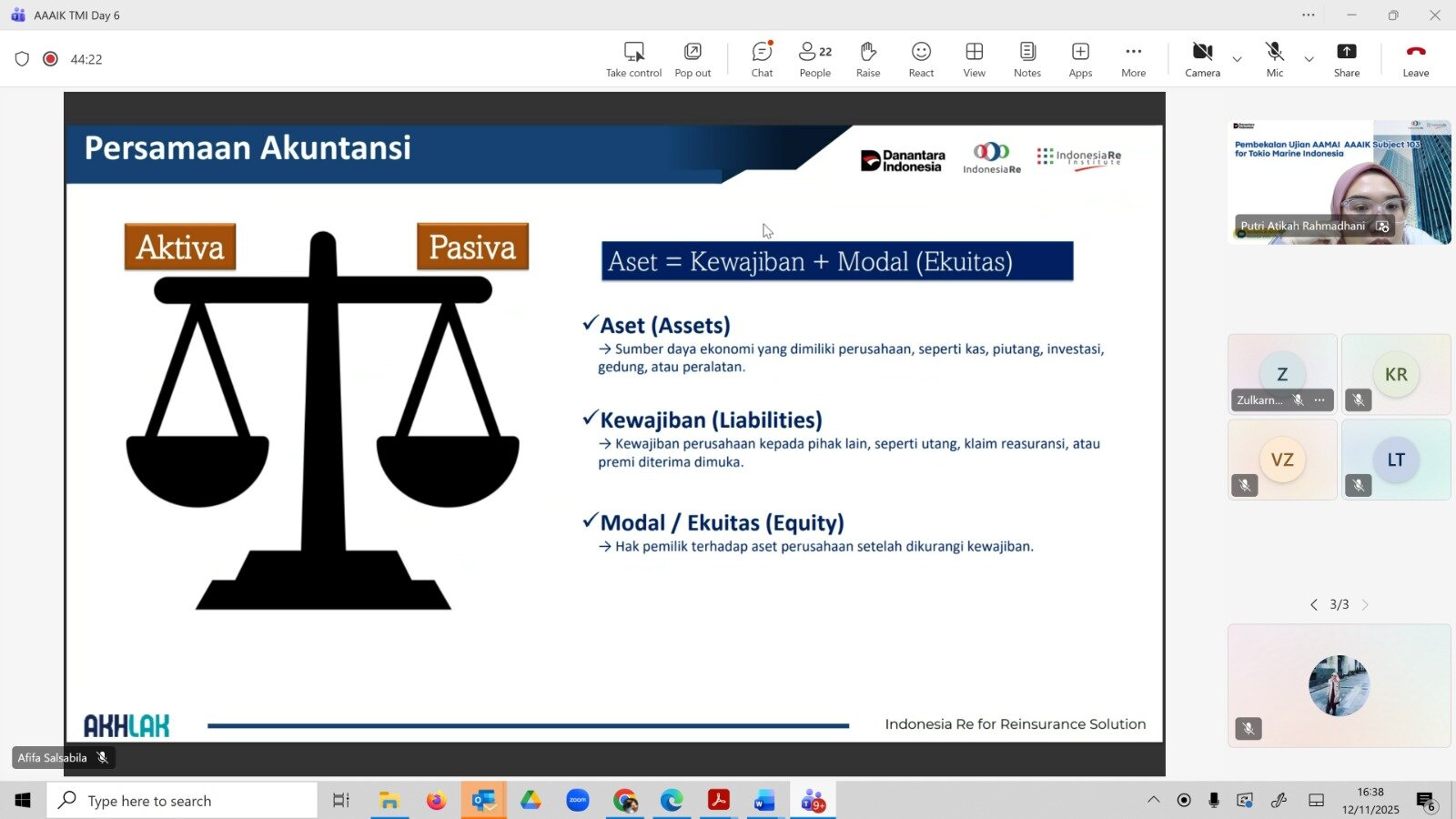The width and height of the screenshot is (1456, 819).
Task: Raise your hand in the meeting
Action: pyautogui.click(x=867, y=59)
